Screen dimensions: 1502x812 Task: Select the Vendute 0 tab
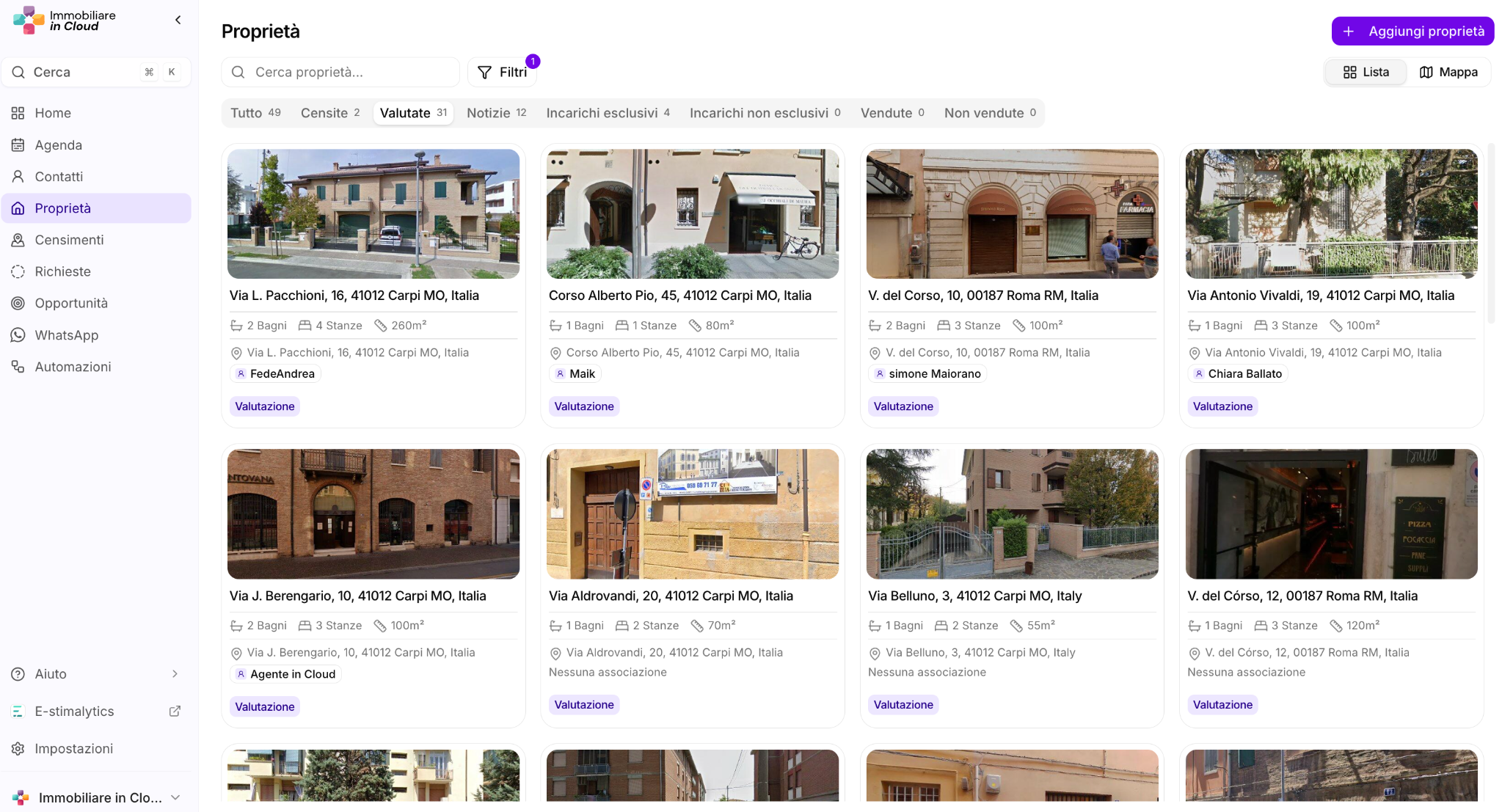coord(892,113)
